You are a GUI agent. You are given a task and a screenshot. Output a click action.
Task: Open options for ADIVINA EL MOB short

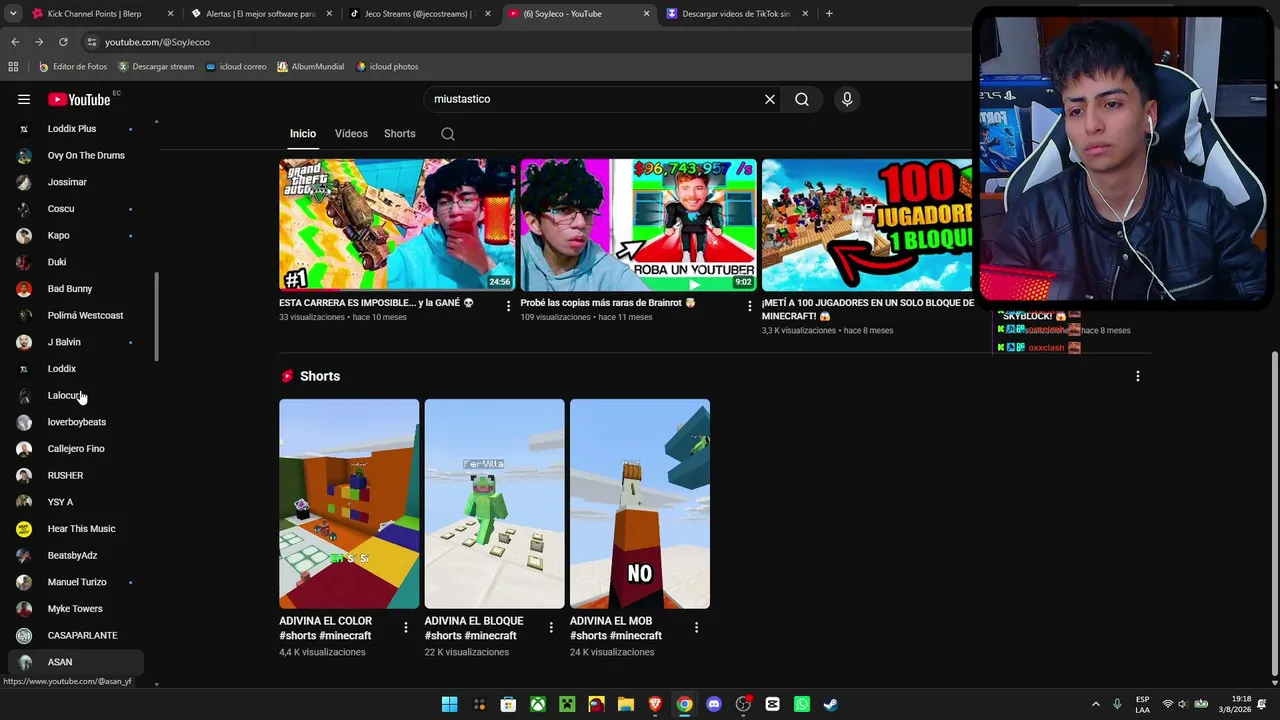[x=696, y=627]
